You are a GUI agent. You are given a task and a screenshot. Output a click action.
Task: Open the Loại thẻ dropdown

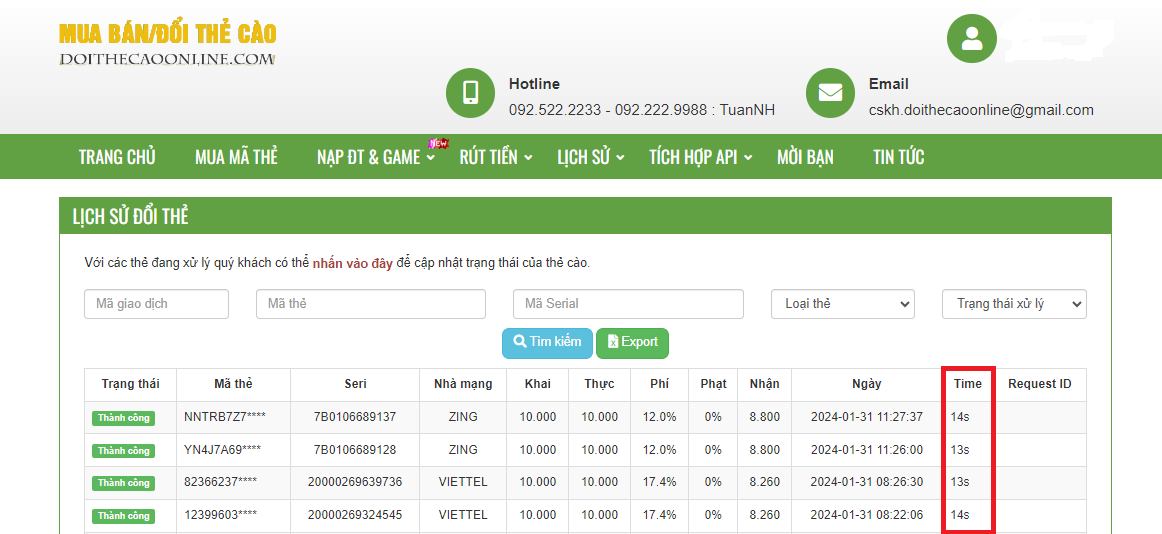(x=843, y=304)
